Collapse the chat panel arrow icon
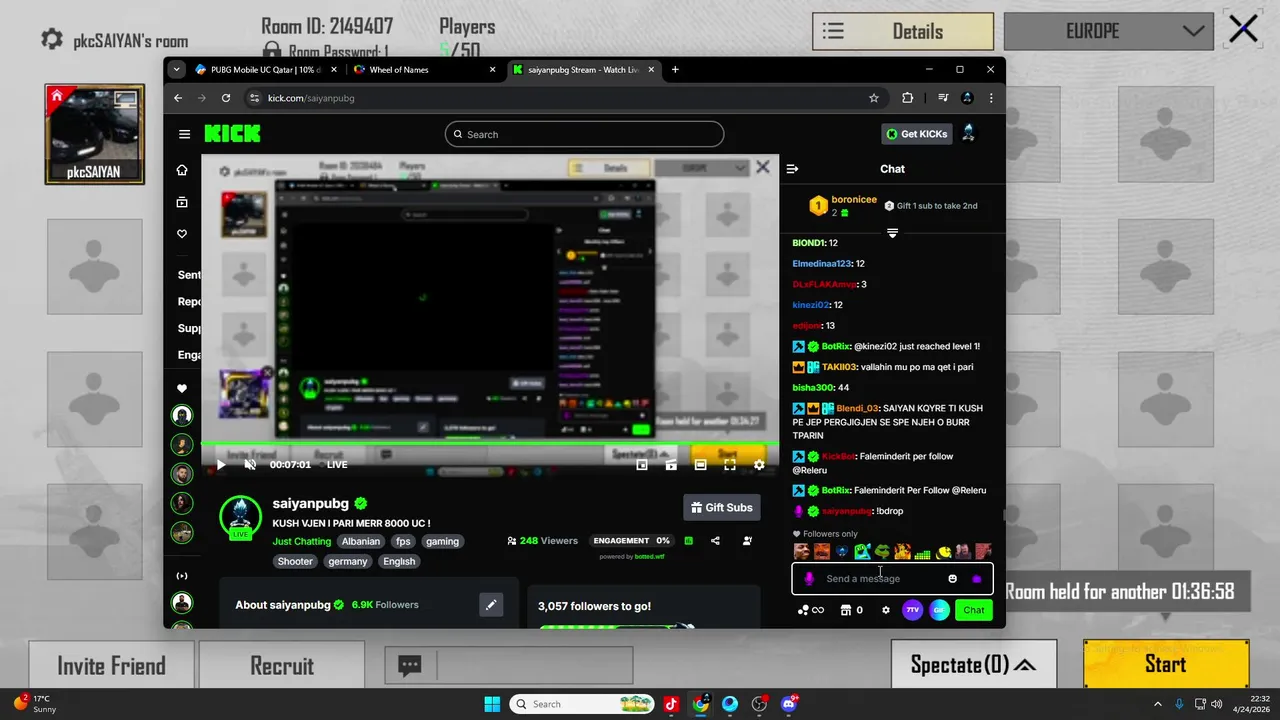The image size is (1280, 720). pos(792,169)
